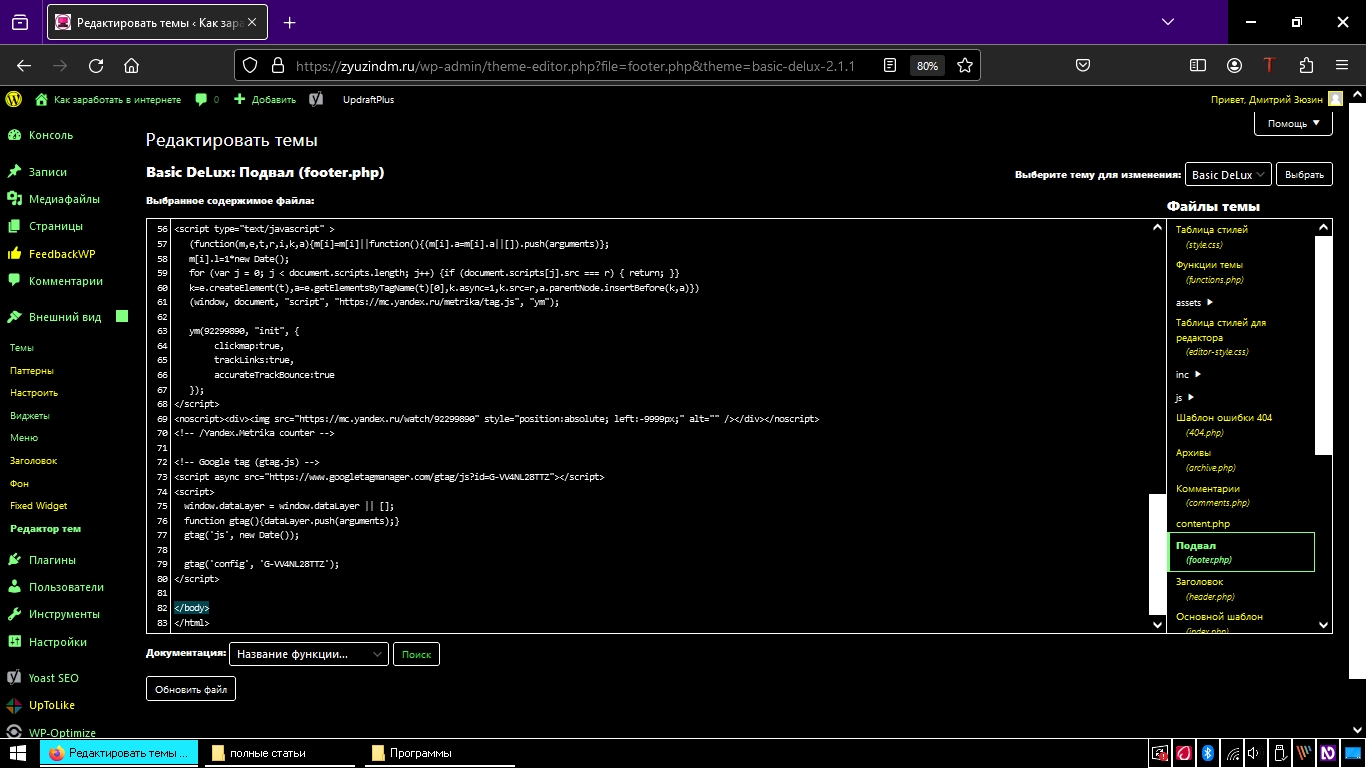The height and width of the screenshot is (768, 1366).
Task: Close the Редактировать темы browser tab
Action: tap(254, 22)
